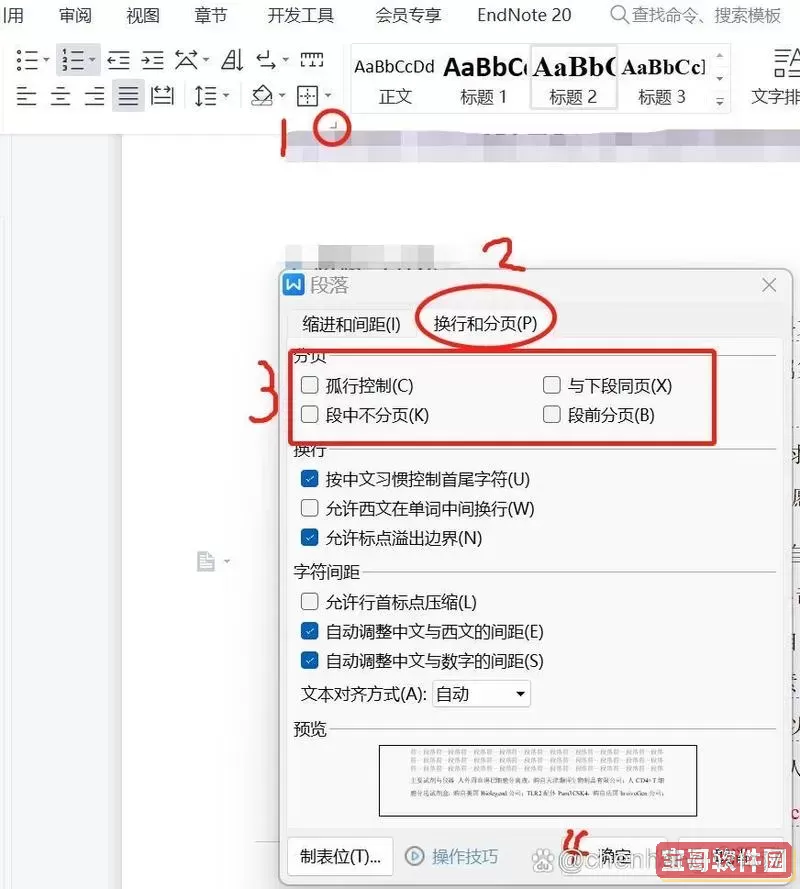This screenshot has width=800, height=889.
Task: Expand the bullet list style dropdown arrow
Action: 46,60
